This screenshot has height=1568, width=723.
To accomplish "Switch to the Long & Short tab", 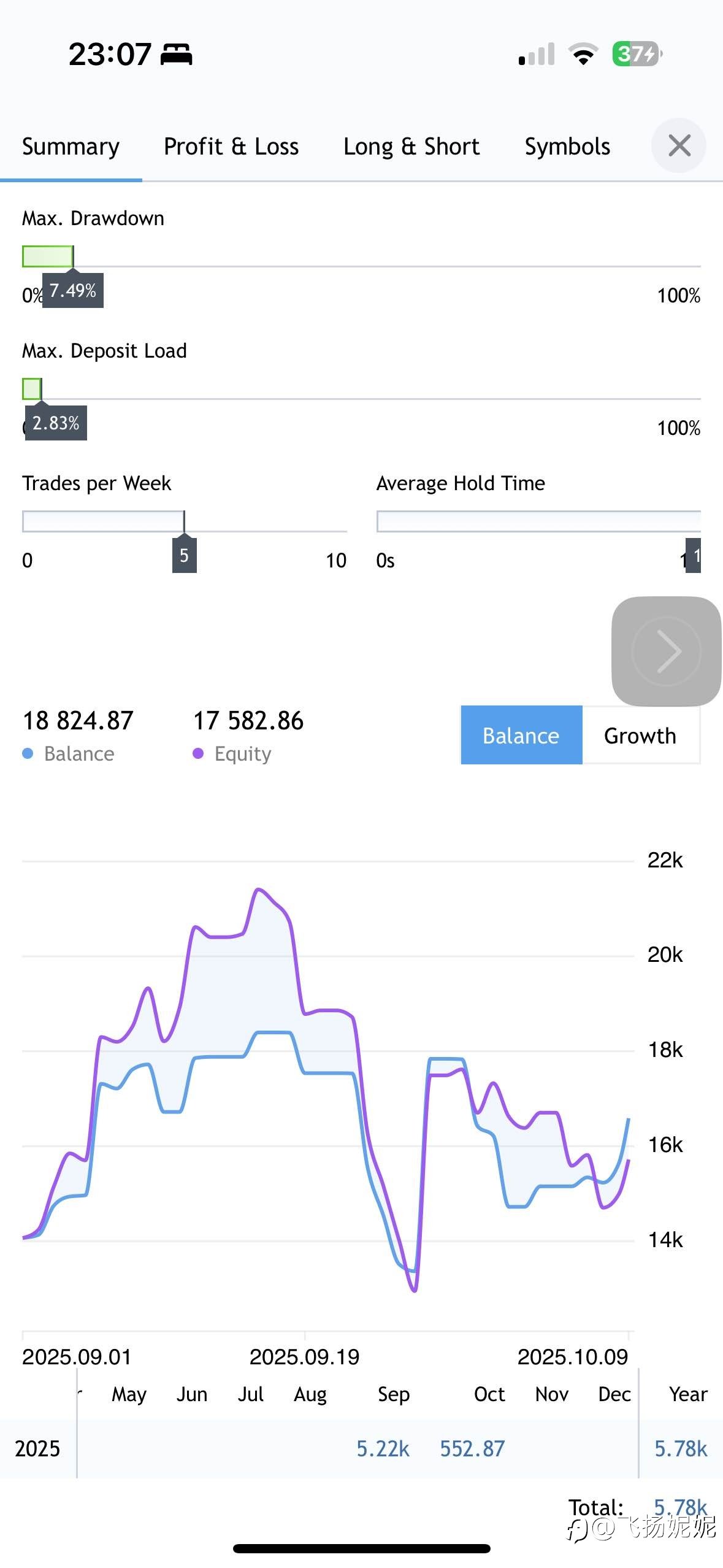I will (x=411, y=147).
